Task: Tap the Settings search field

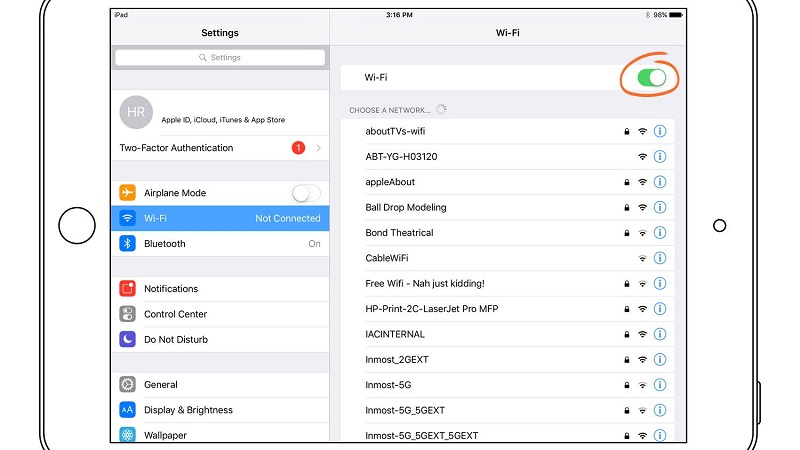Action: [x=220, y=58]
